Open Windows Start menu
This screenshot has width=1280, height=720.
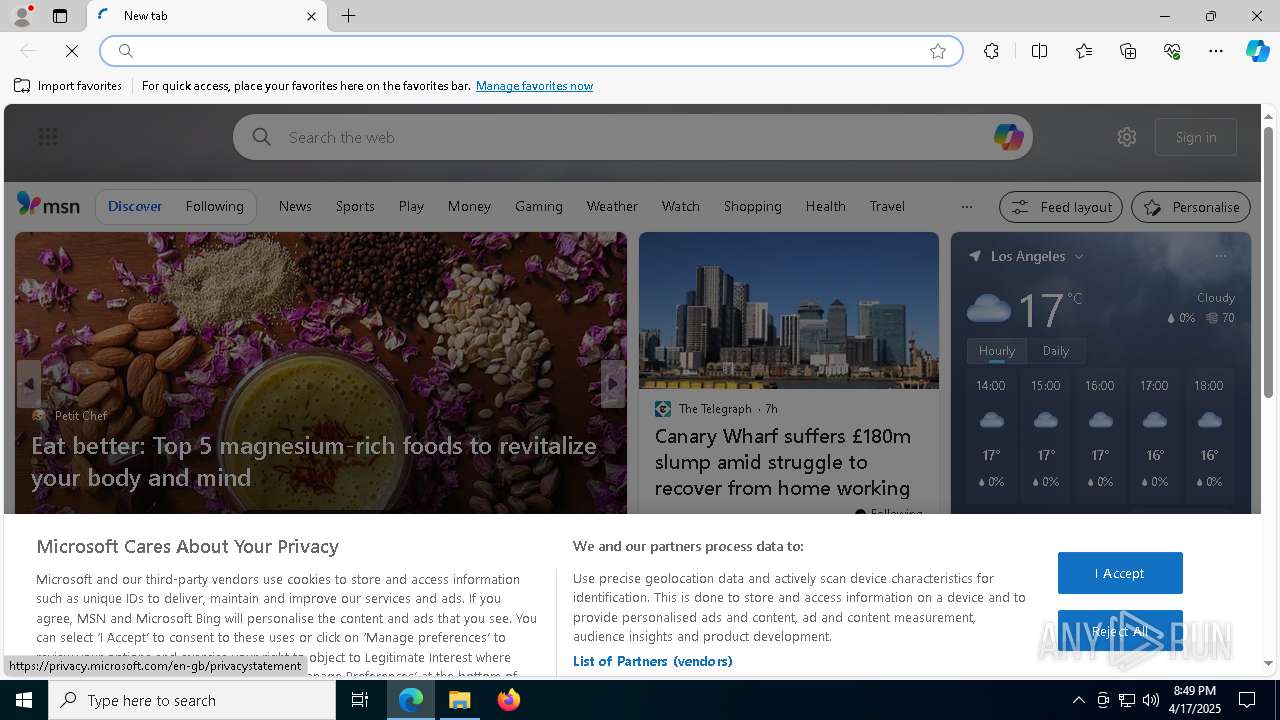(x=24, y=700)
